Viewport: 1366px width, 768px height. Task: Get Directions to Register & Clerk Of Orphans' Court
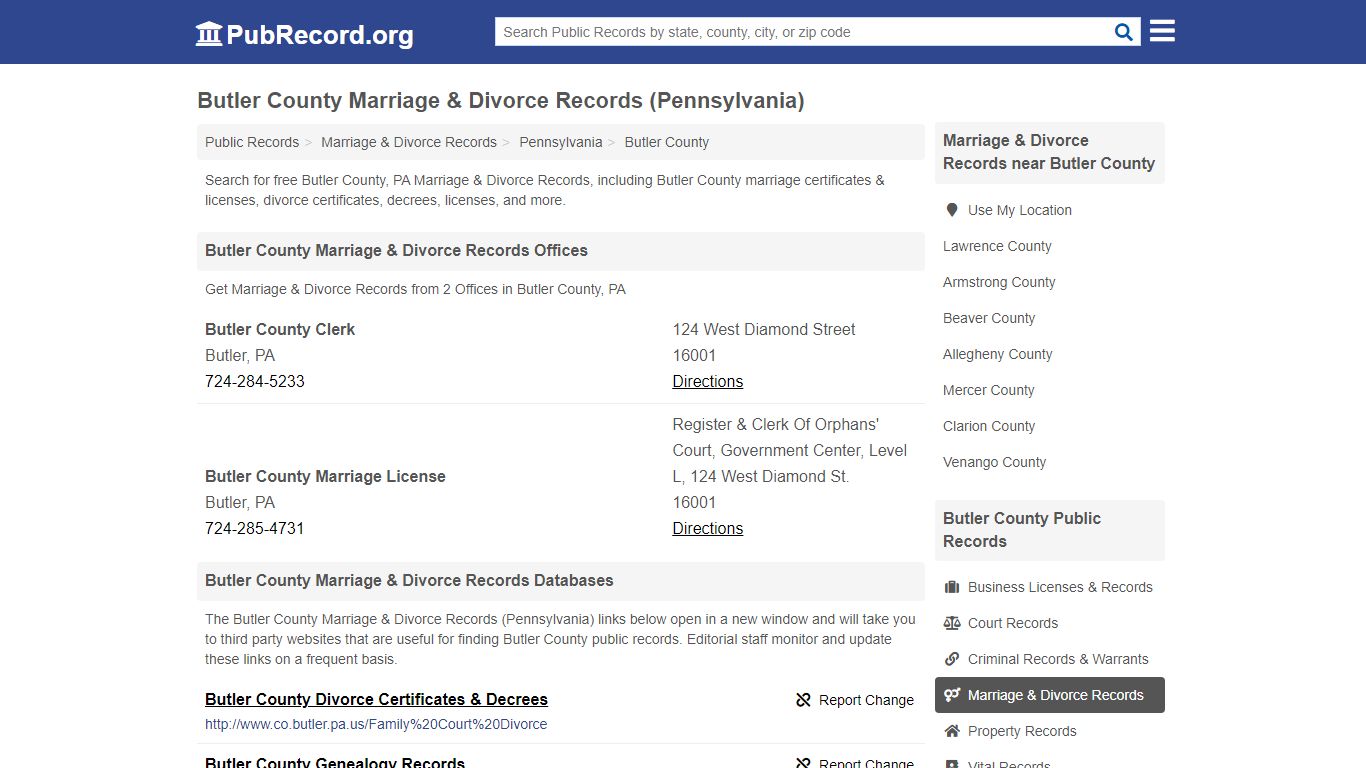coord(708,528)
